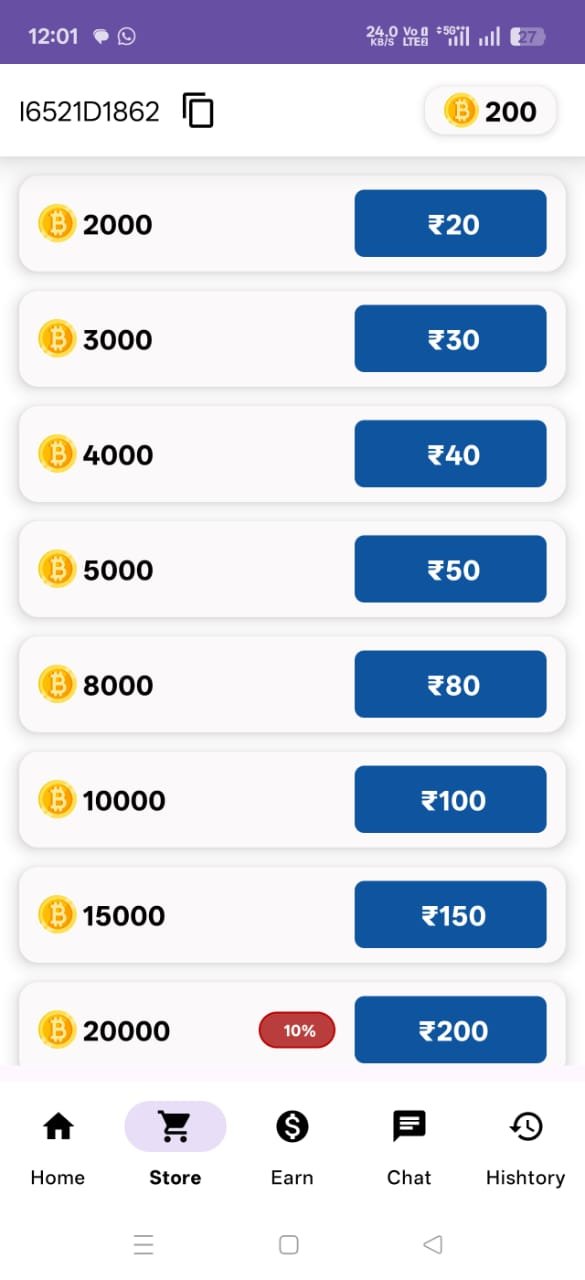Tap the ₹50 button for 5000 coins
This screenshot has height=1280, width=585.
click(x=450, y=569)
